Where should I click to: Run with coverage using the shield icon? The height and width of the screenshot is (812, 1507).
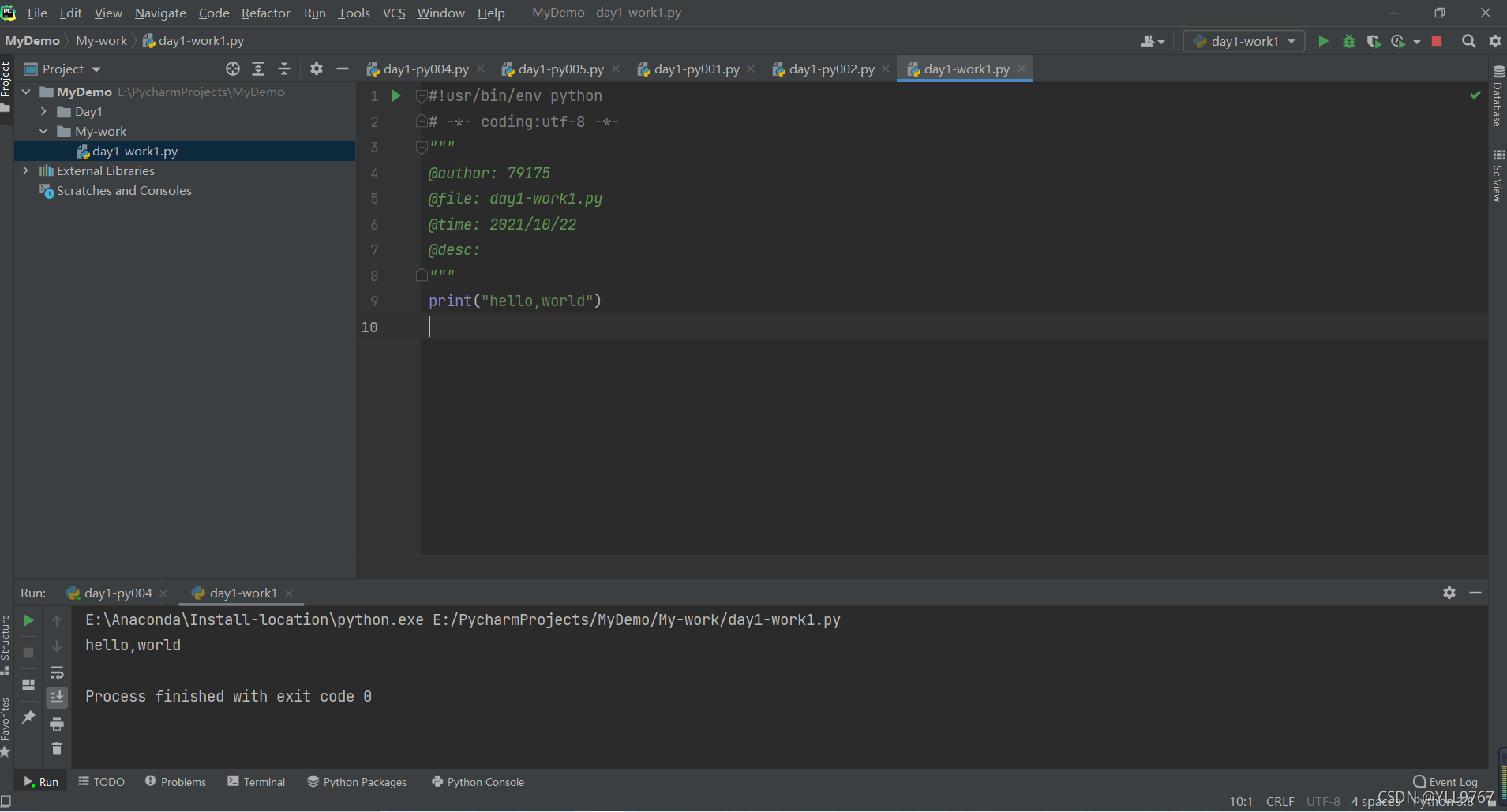point(1374,41)
